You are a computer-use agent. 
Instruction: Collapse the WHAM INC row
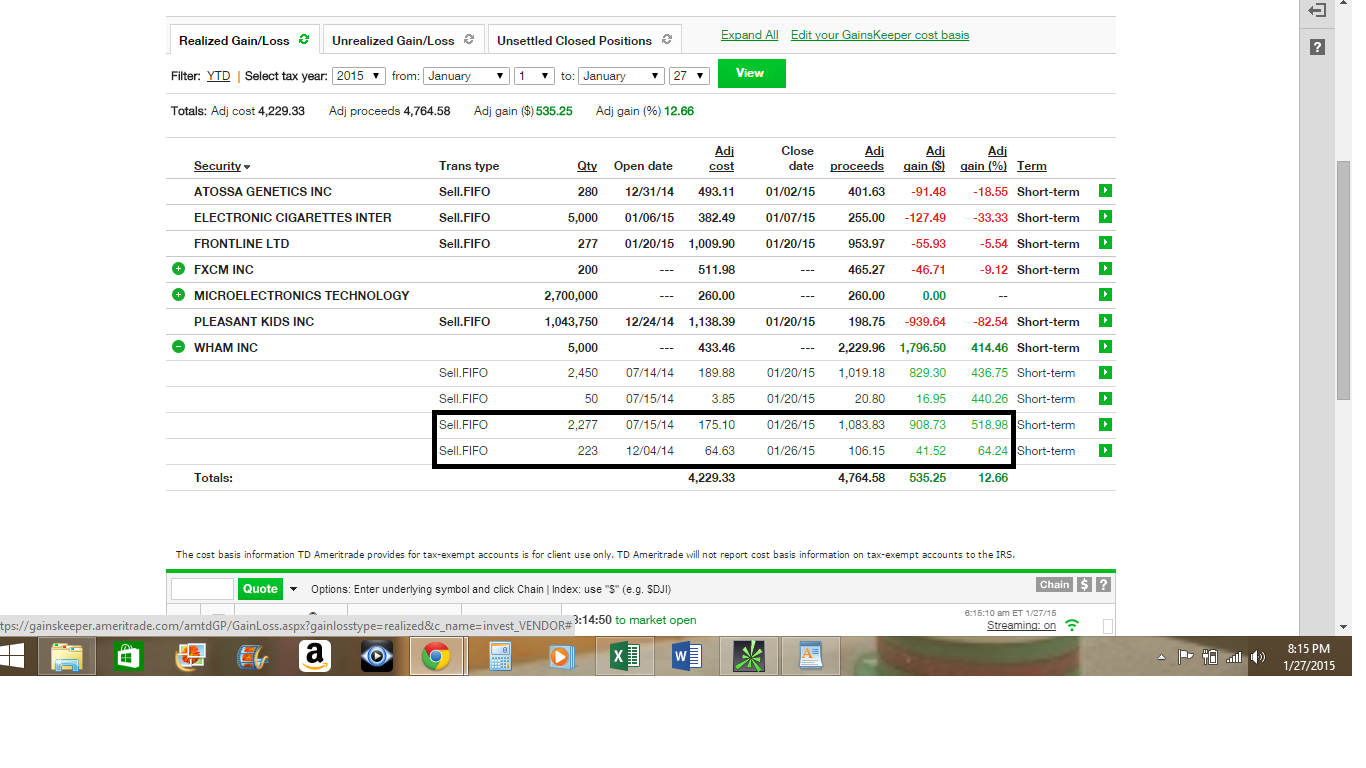coord(178,347)
